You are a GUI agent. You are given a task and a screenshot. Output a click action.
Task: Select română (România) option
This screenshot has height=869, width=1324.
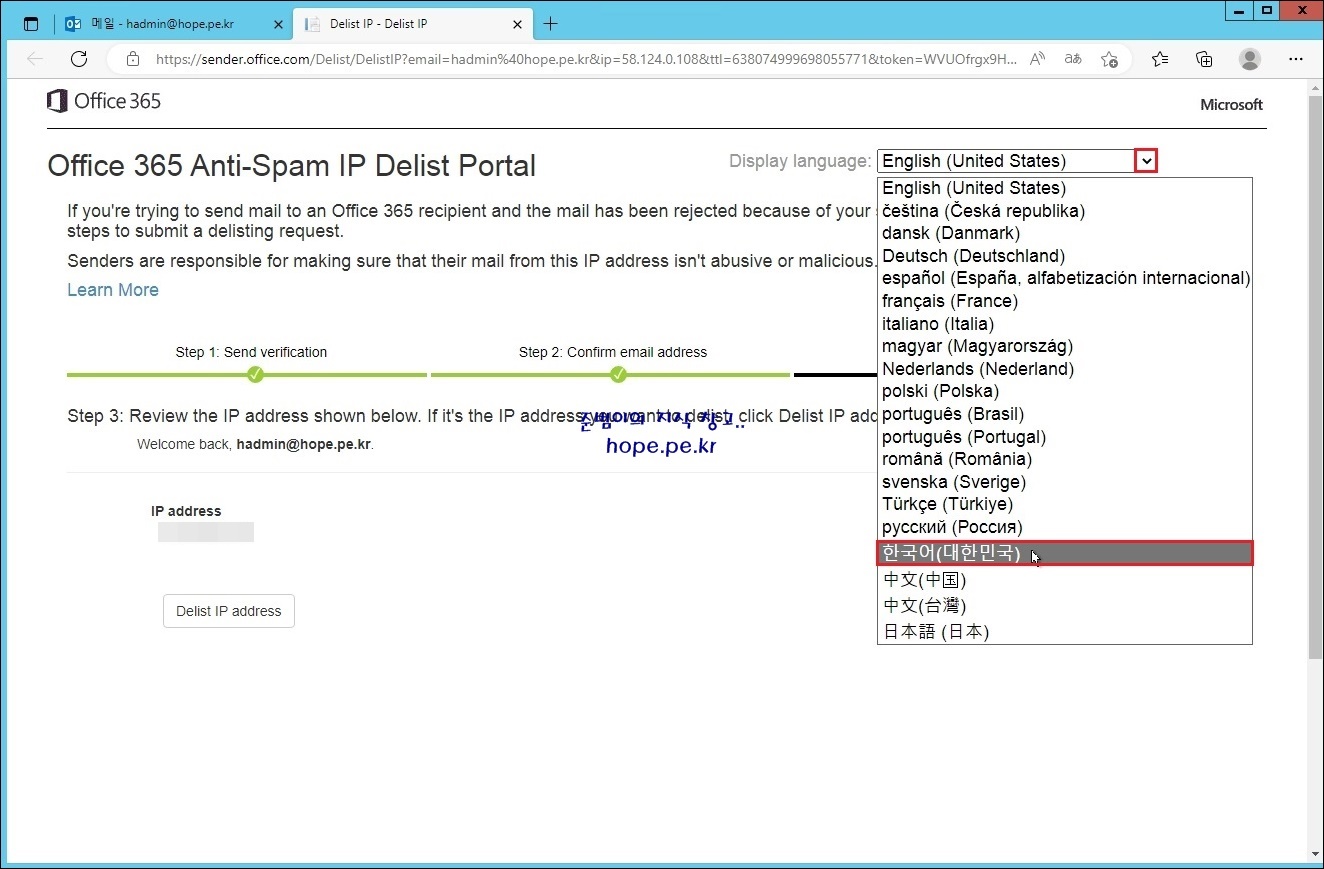point(1065,459)
